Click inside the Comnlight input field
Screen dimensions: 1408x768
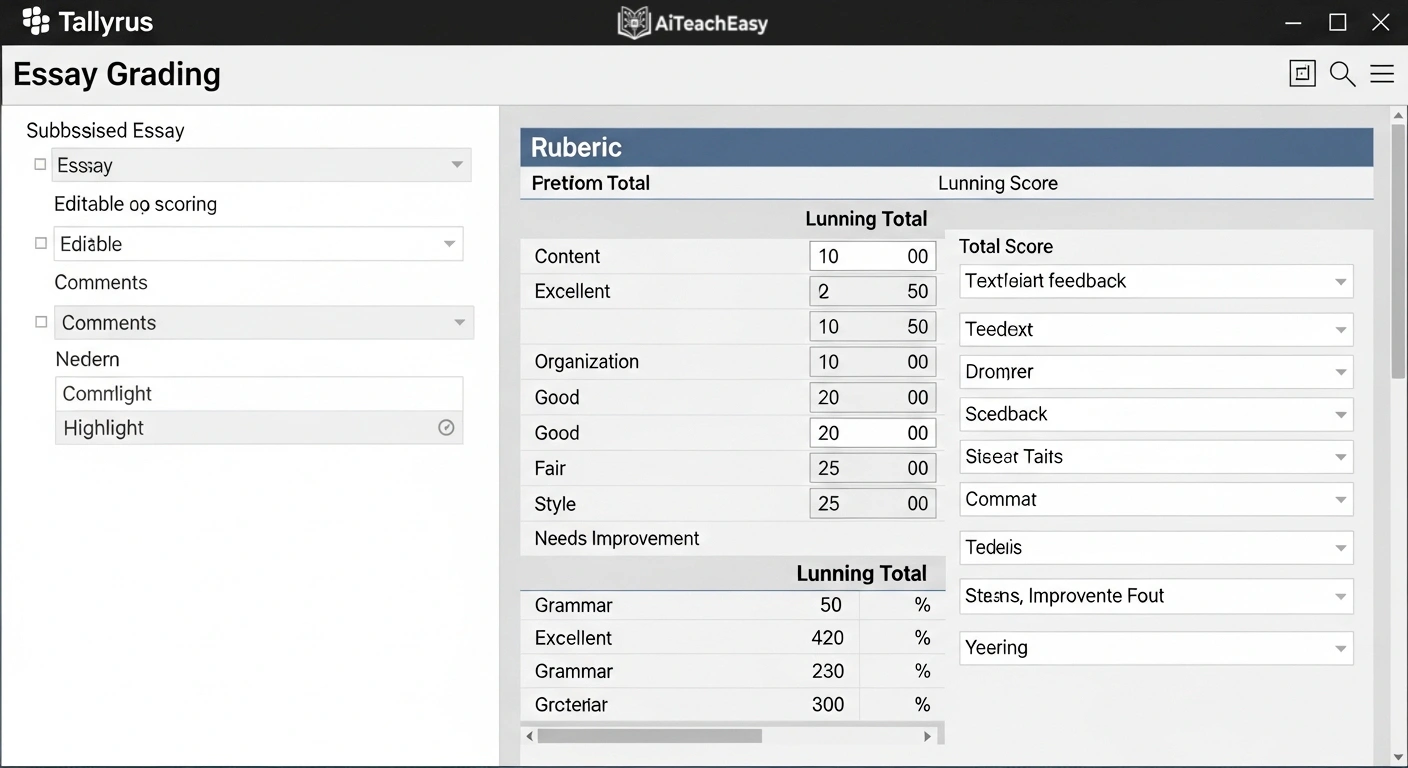(259, 393)
